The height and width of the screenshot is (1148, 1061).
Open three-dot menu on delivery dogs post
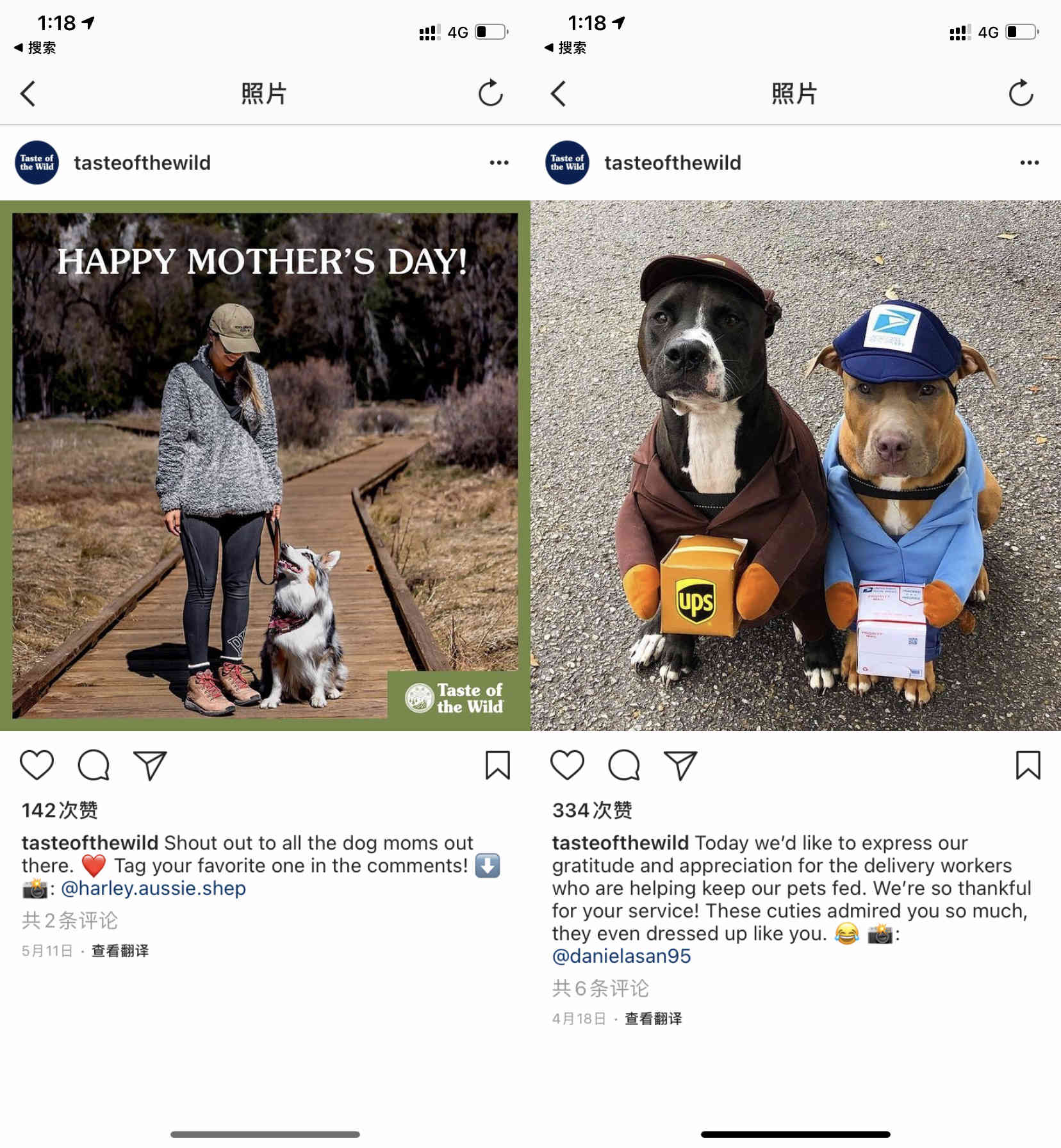(1030, 163)
